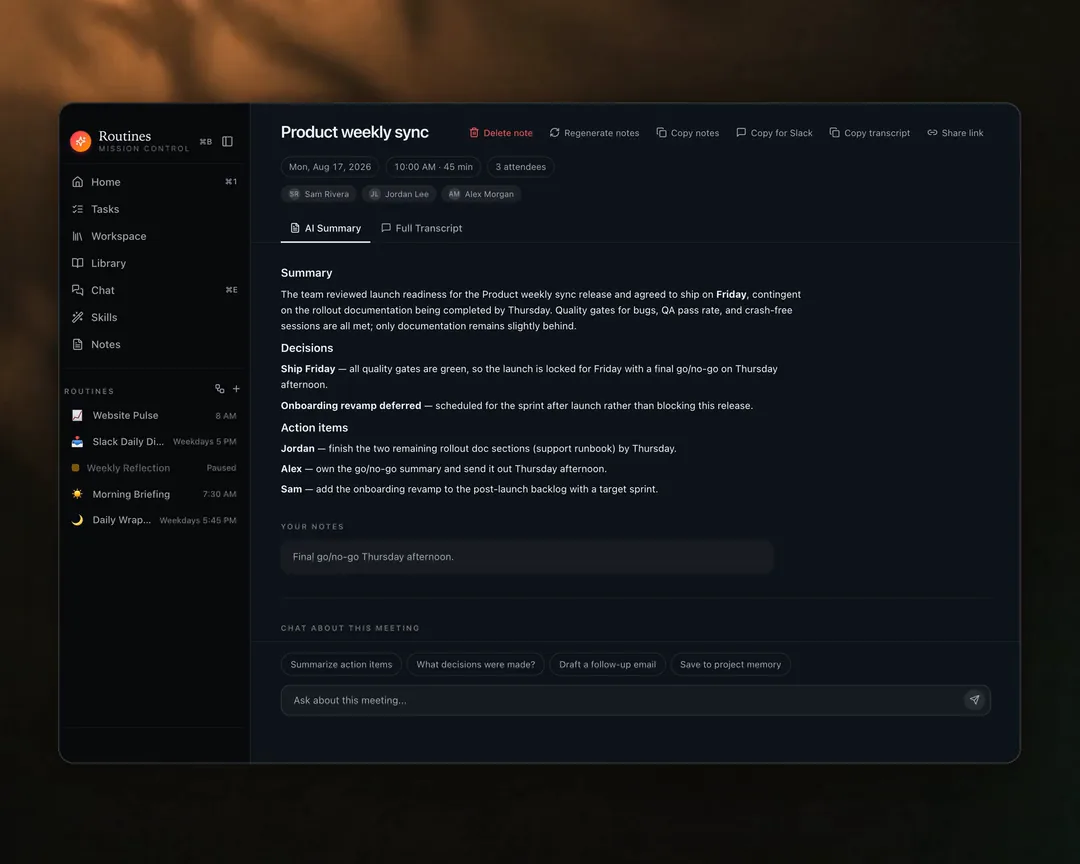Open the Morning Briefing routine

pyautogui.click(x=154, y=494)
